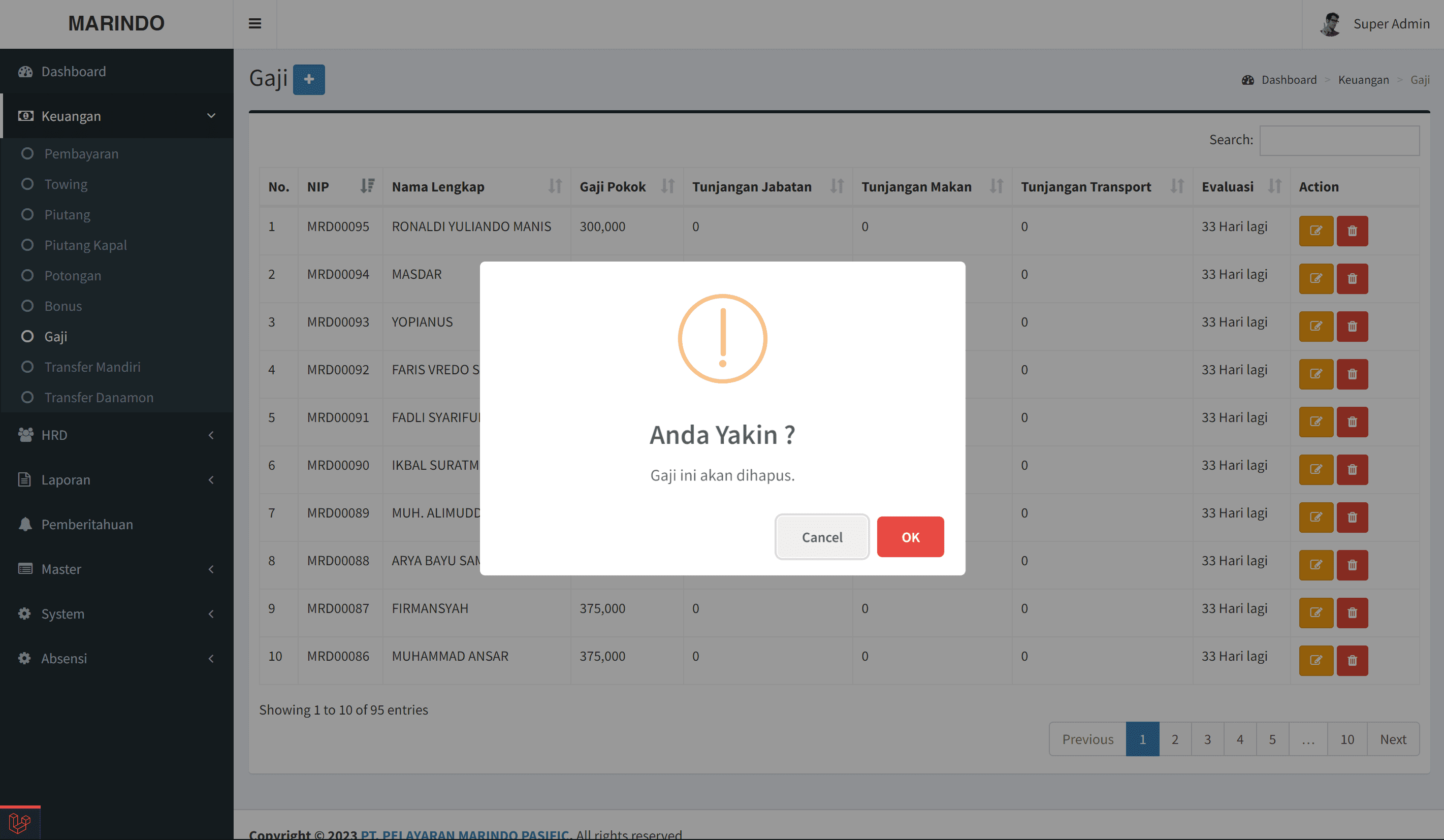
Task: Click the blue plus add-Gaji button
Action: tap(309, 80)
